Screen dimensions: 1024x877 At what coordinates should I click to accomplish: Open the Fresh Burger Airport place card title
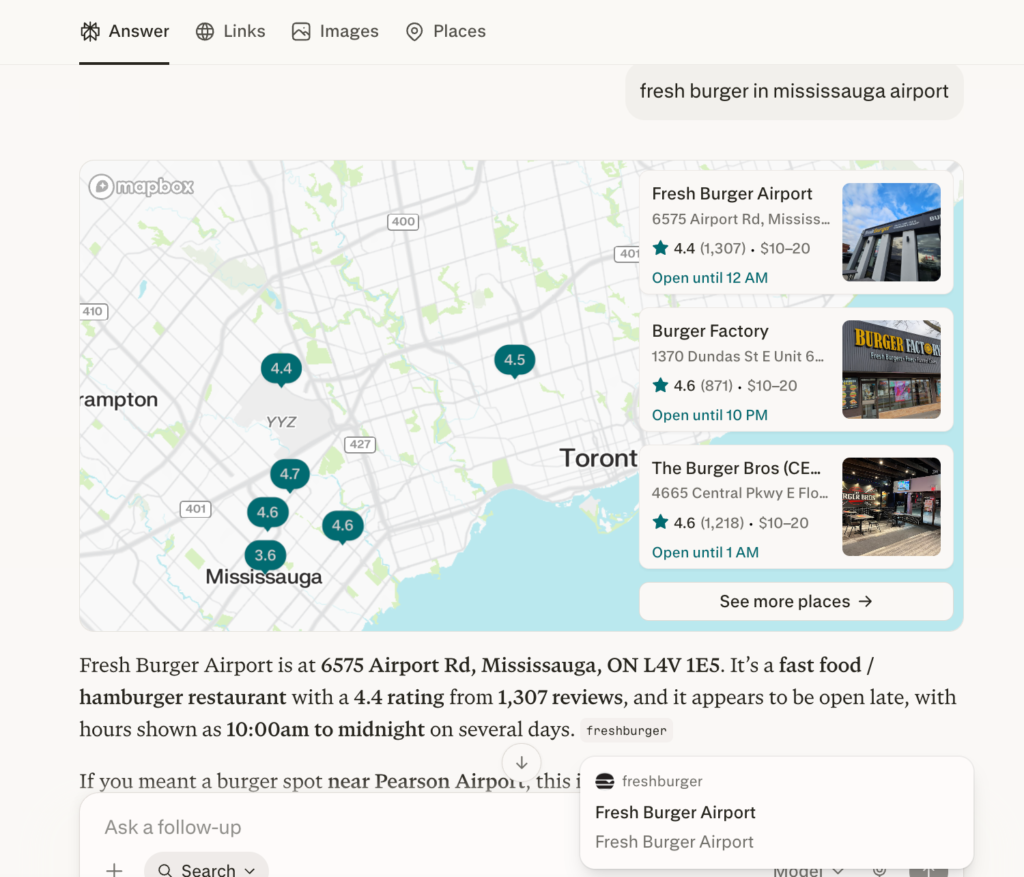pyautogui.click(x=731, y=194)
